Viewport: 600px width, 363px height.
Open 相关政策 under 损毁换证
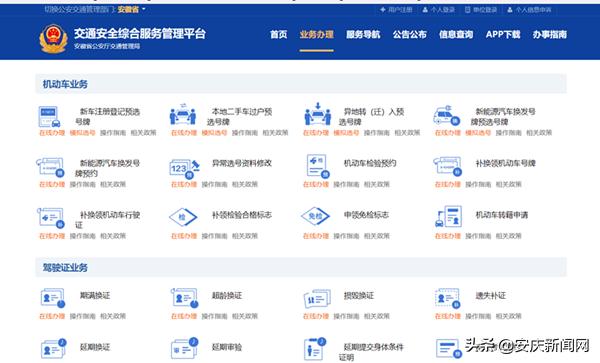pyautogui.click(x=377, y=316)
